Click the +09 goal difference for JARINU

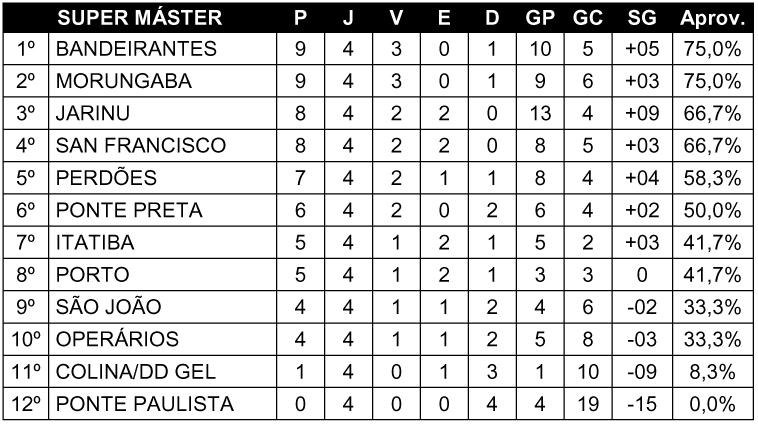(x=642, y=113)
